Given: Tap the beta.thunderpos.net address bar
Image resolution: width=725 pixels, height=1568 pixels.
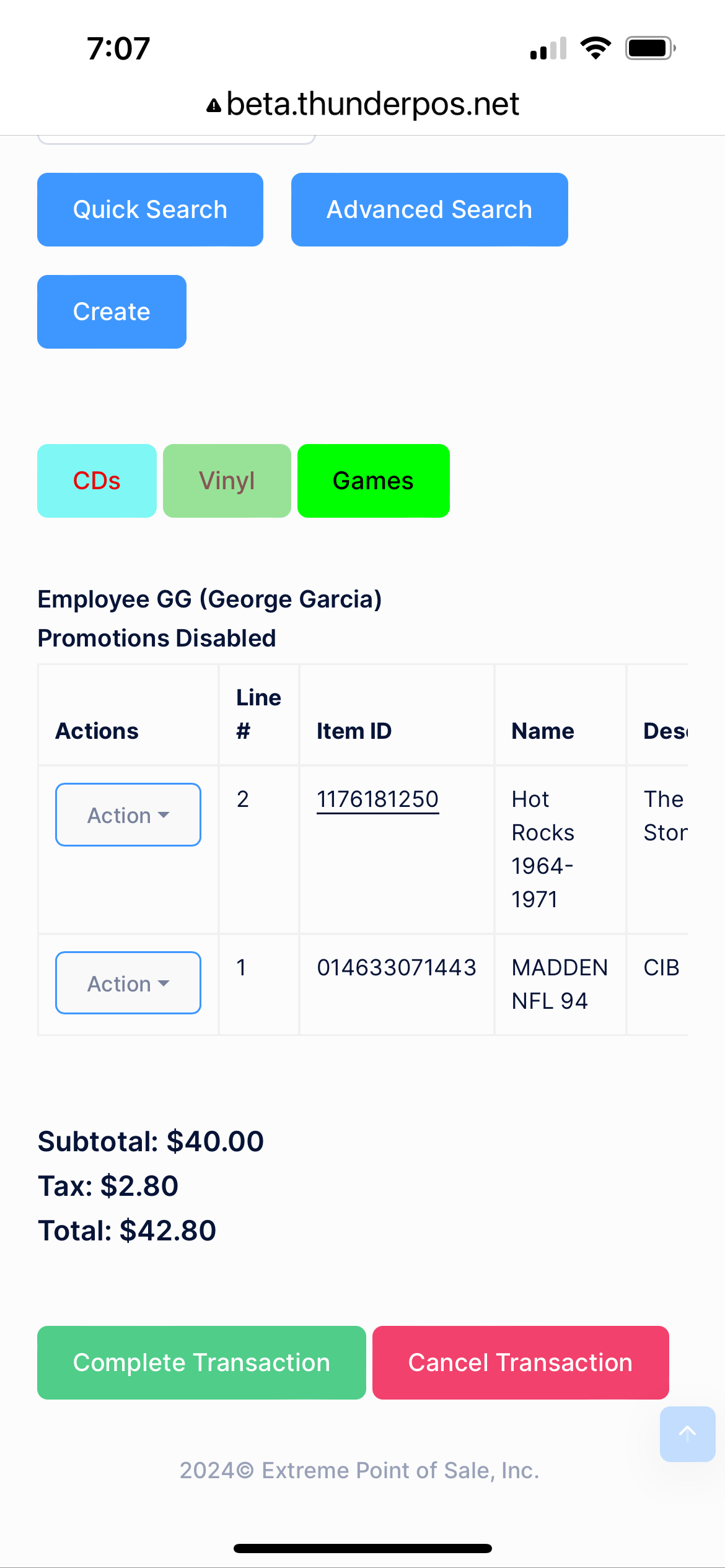Looking at the screenshot, I should [372, 104].
